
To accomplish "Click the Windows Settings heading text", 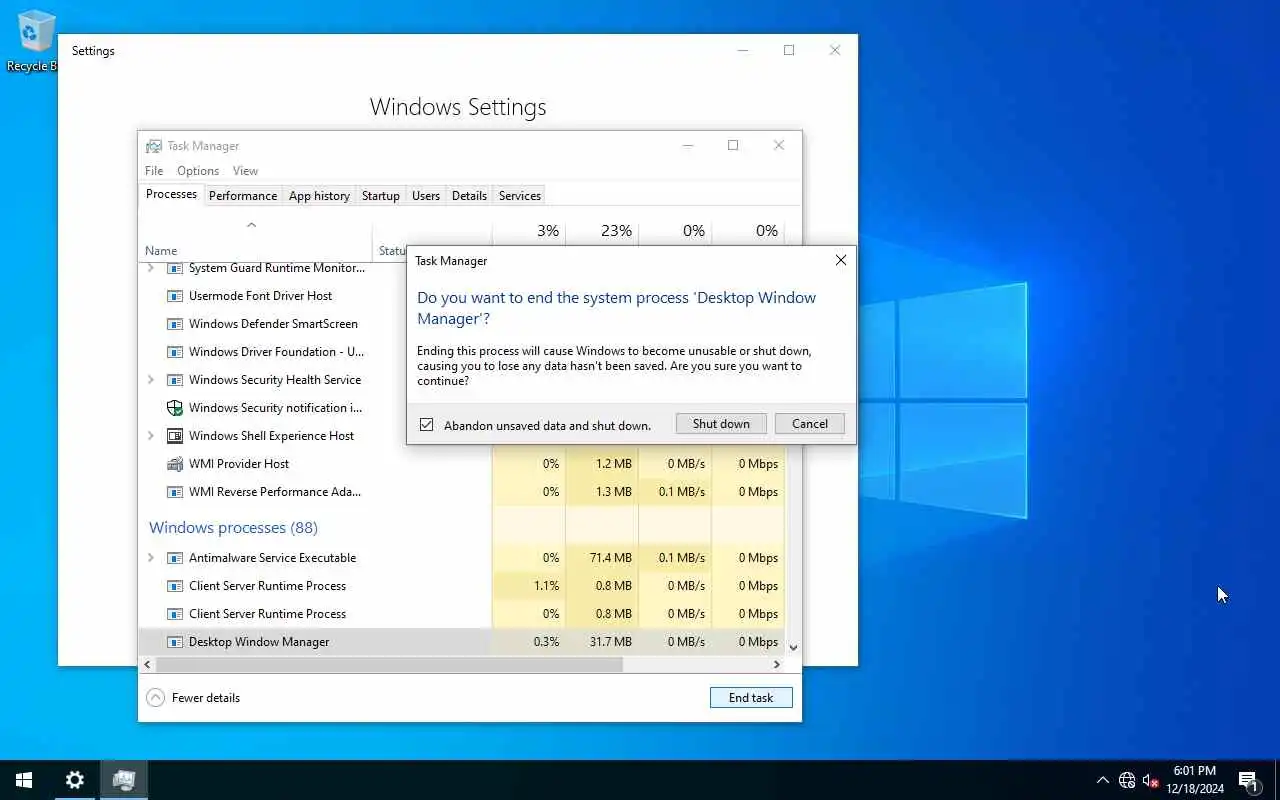I will [x=458, y=107].
